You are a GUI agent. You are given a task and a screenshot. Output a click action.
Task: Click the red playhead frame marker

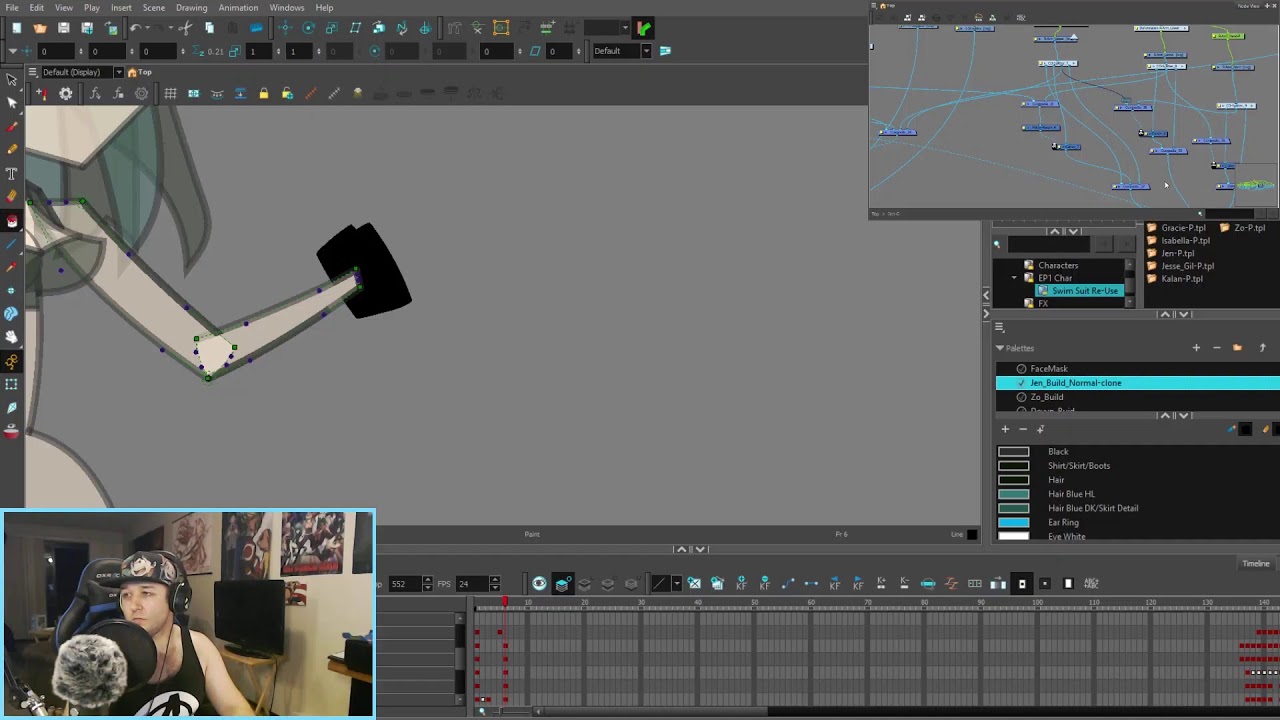[x=504, y=602]
